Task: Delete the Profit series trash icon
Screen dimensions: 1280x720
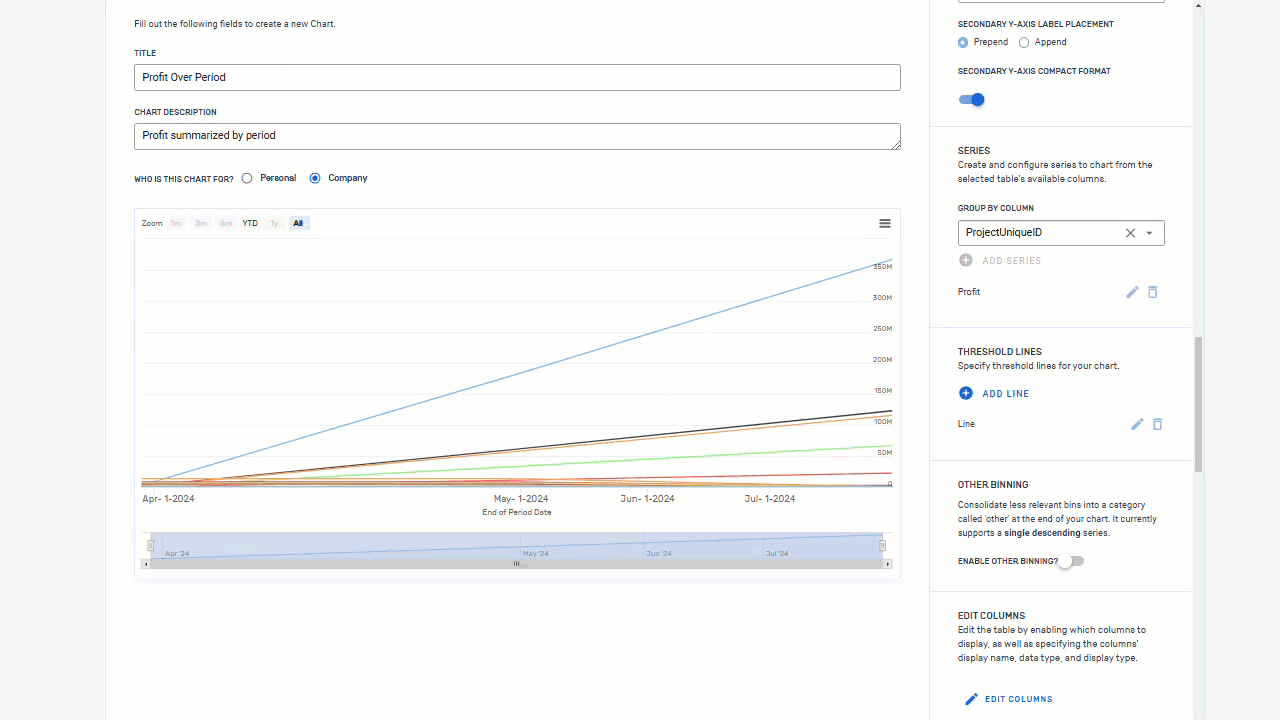Action: (1153, 292)
